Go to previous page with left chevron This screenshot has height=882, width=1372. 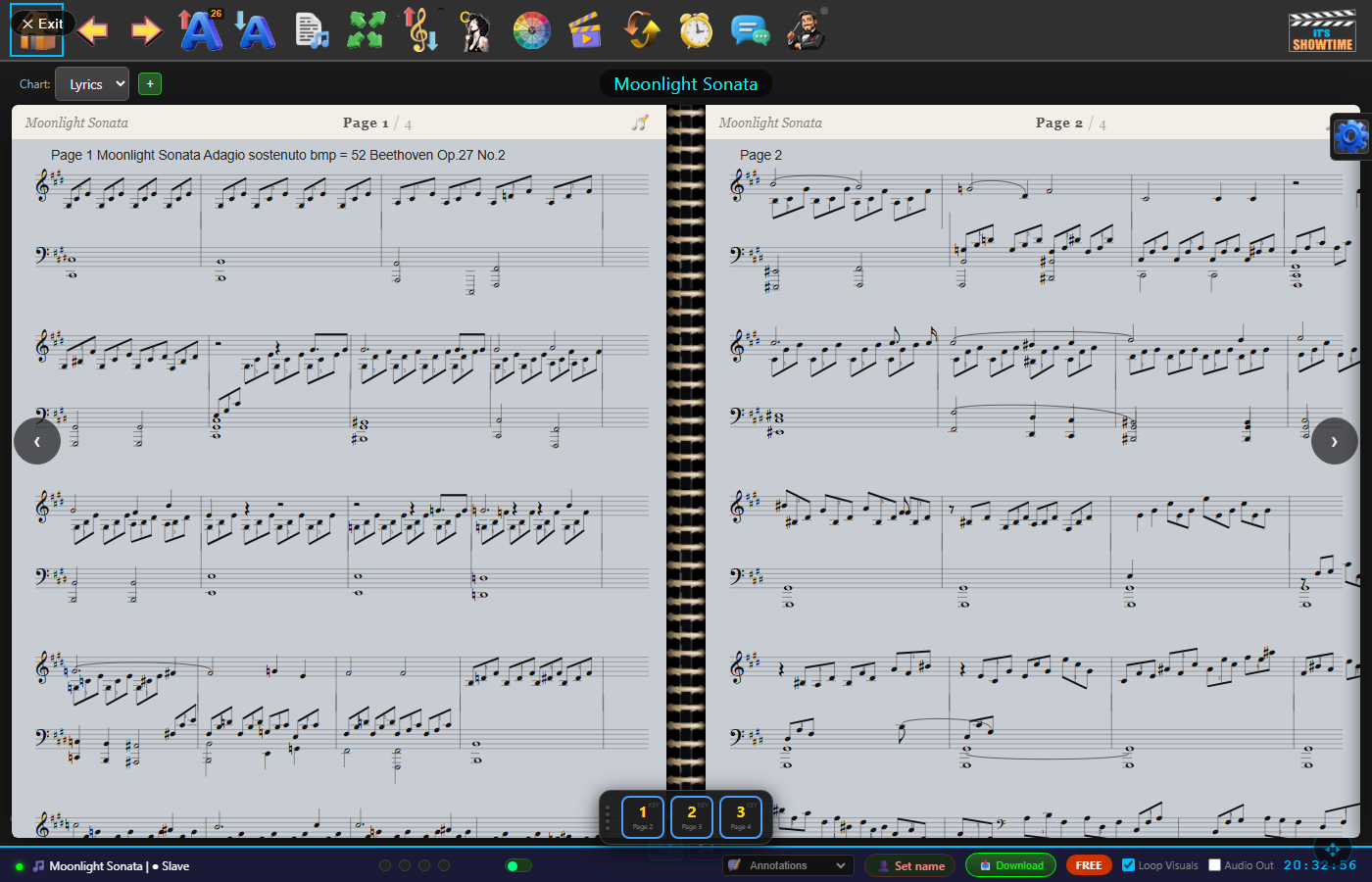coord(37,441)
